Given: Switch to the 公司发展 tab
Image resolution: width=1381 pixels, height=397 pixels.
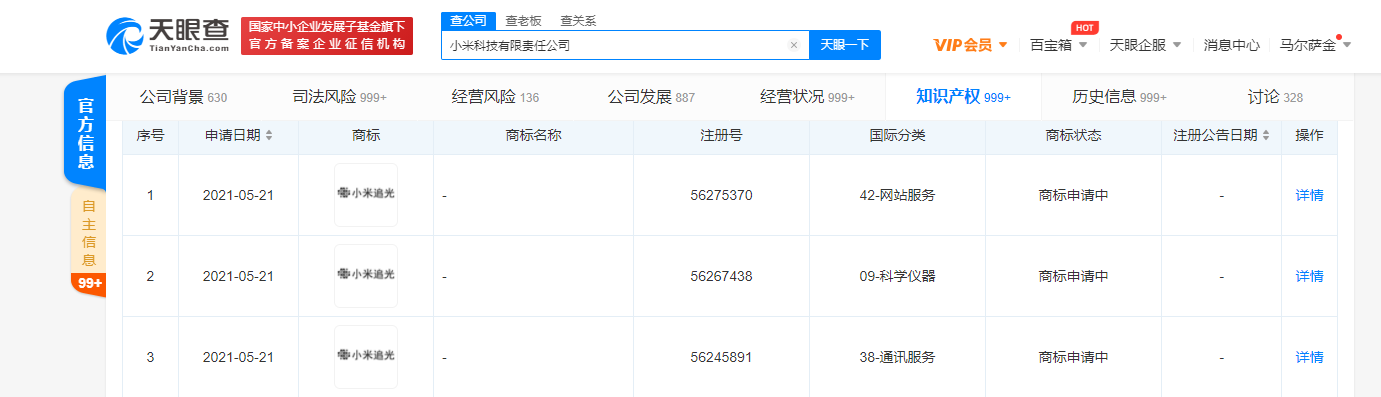Looking at the screenshot, I should click(x=651, y=97).
